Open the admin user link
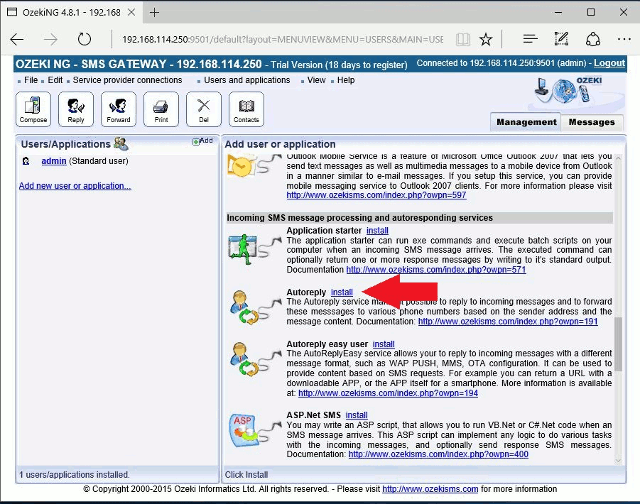This screenshot has width=640, height=504. pos(54,161)
